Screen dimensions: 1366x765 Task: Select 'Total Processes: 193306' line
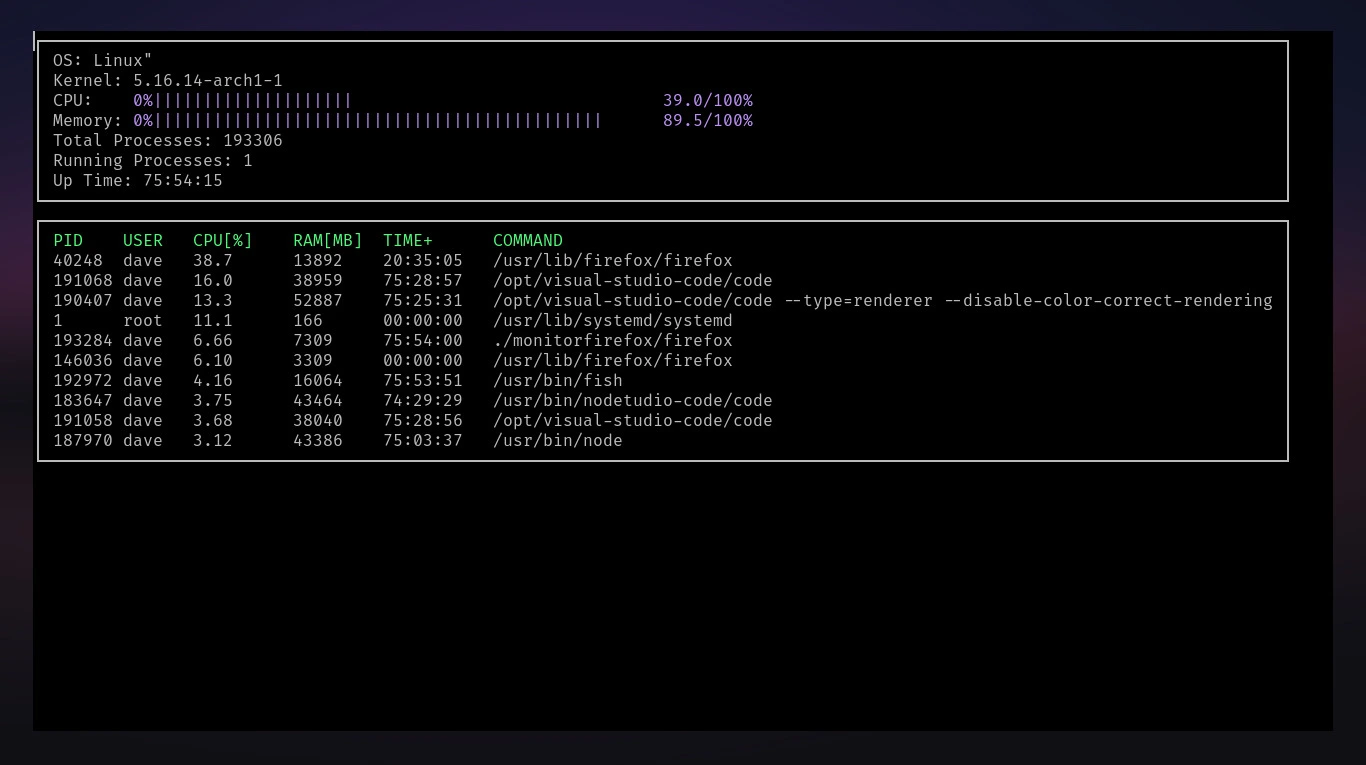tap(168, 141)
